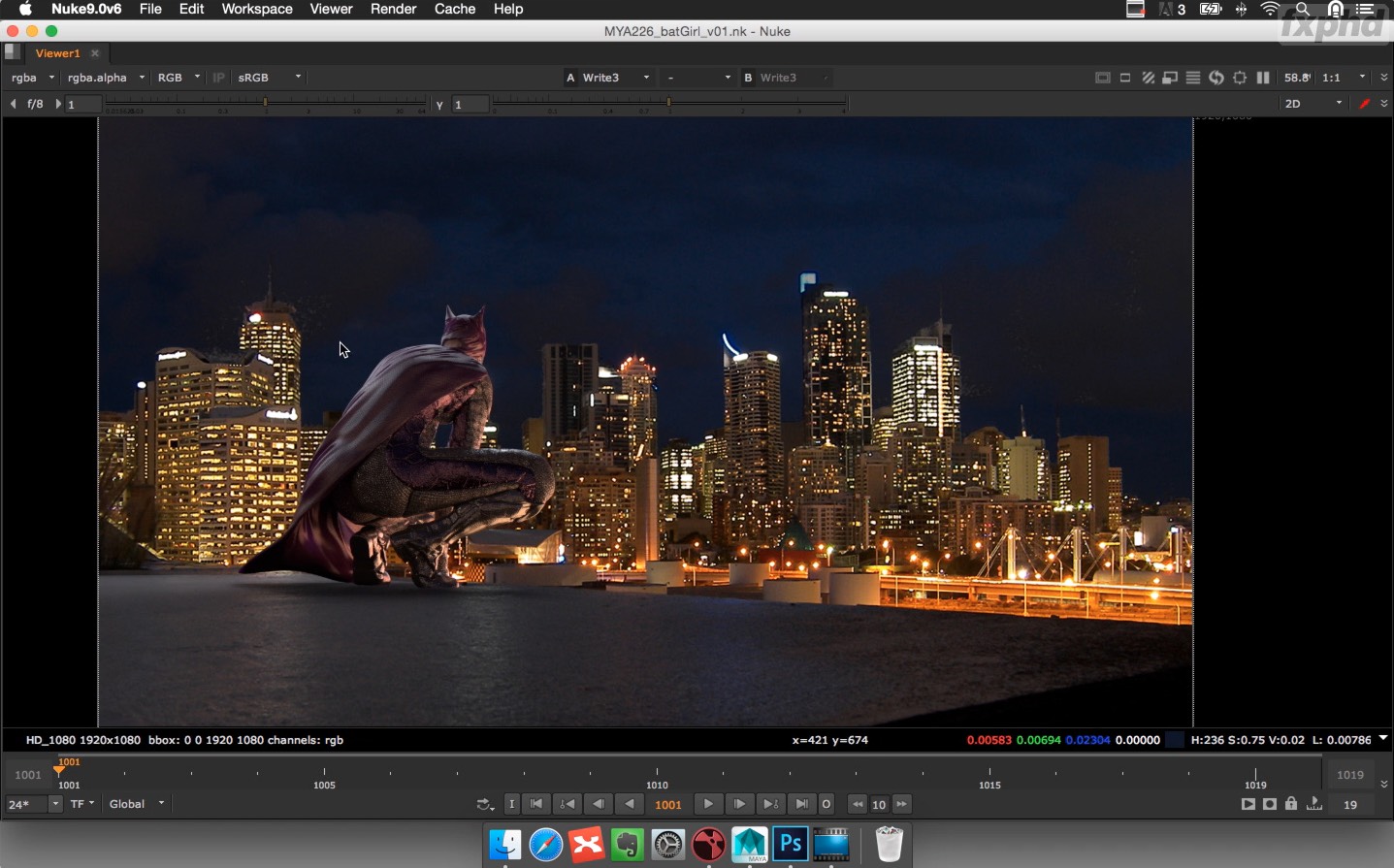This screenshot has width=1394, height=868.
Task: Pause the viewer updates
Action: (1263, 78)
